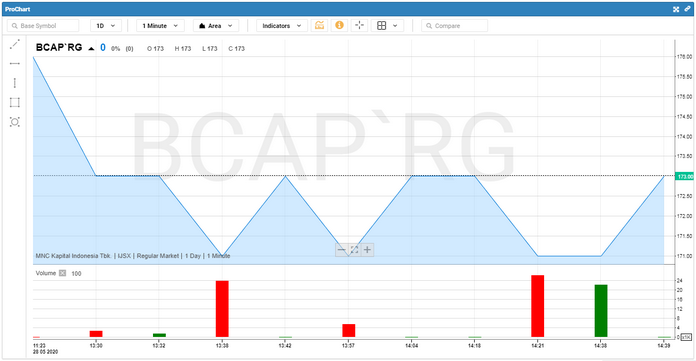
Task: Click the red volume bar at 13:57
Action: pos(348,330)
